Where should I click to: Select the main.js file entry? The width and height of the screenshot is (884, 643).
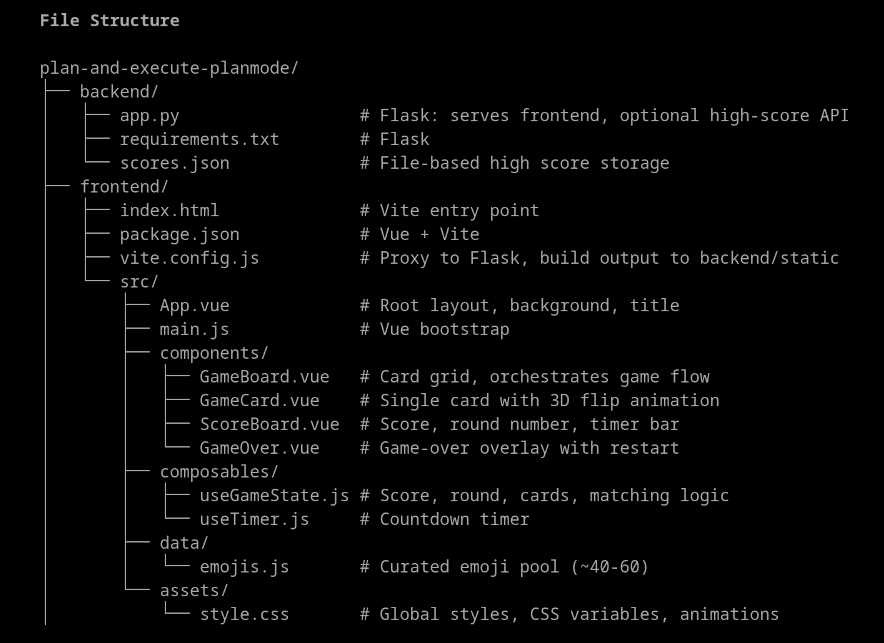(194, 329)
